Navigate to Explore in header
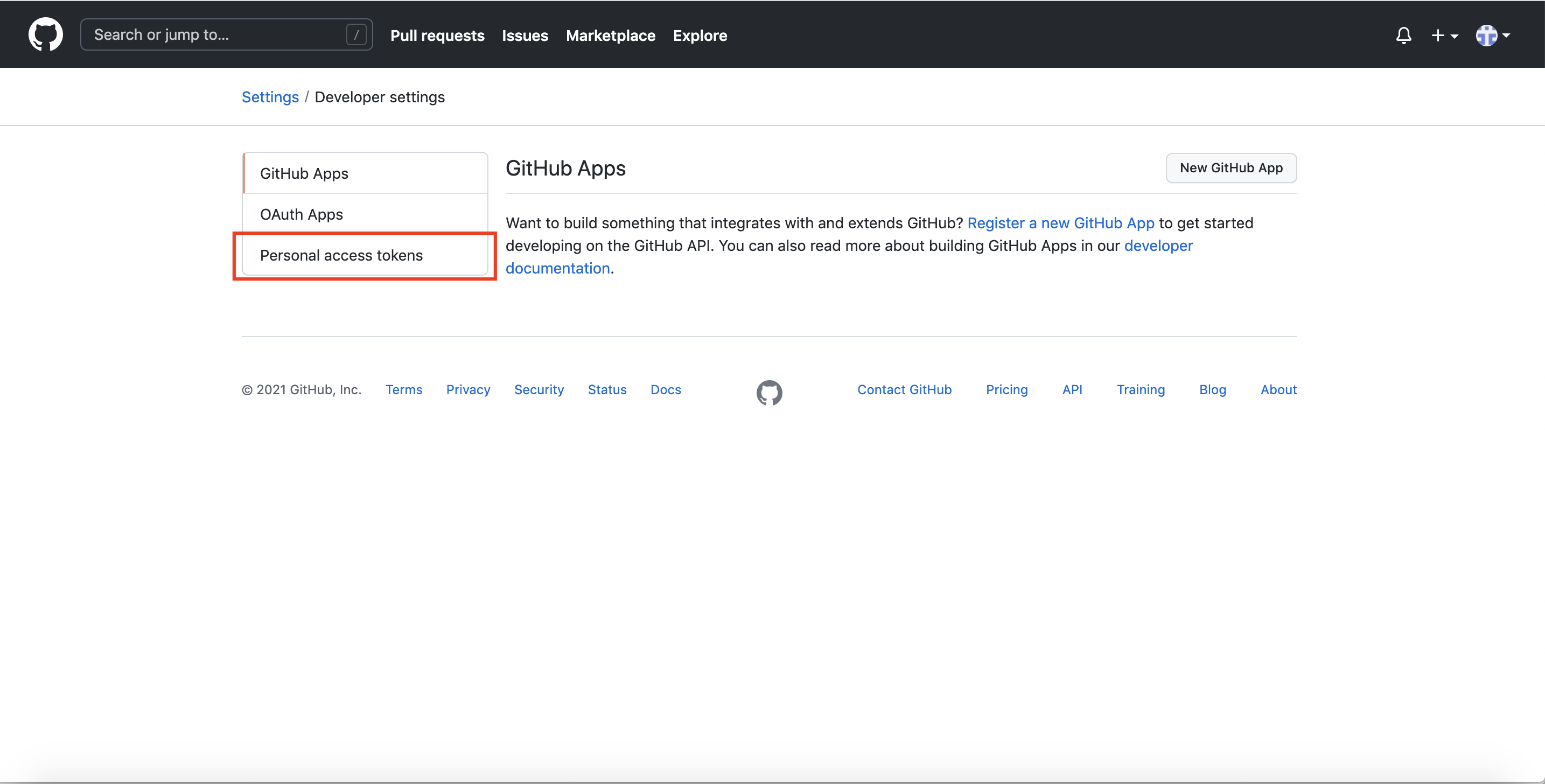 point(700,36)
